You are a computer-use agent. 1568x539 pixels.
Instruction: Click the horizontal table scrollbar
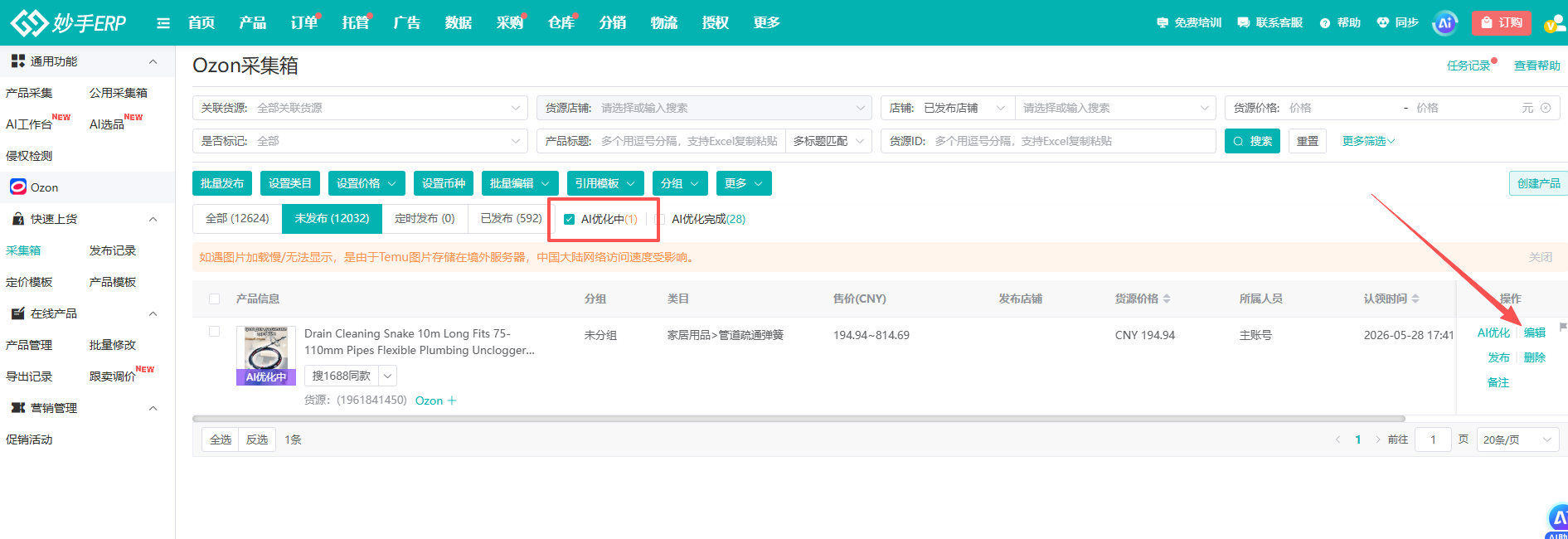(799, 419)
